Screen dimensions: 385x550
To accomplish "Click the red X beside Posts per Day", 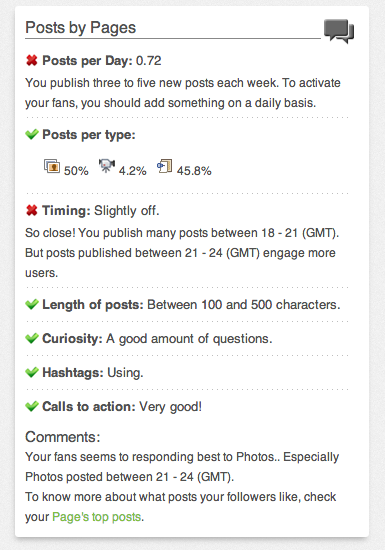I will pos(32,60).
